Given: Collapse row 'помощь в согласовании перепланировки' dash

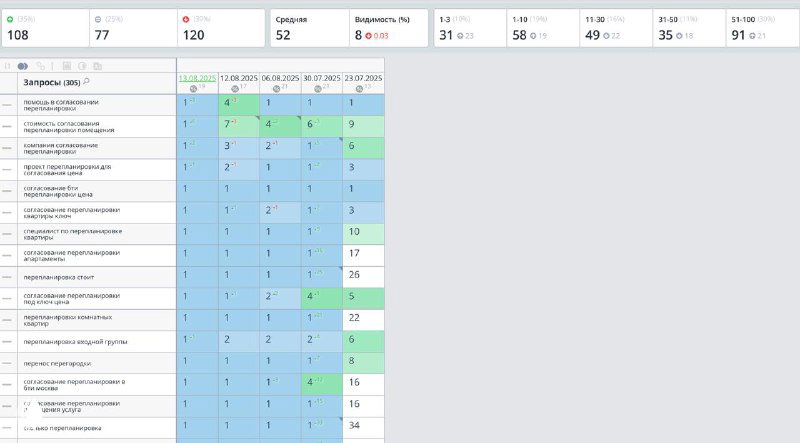Looking at the screenshot, I should (x=7, y=105).
